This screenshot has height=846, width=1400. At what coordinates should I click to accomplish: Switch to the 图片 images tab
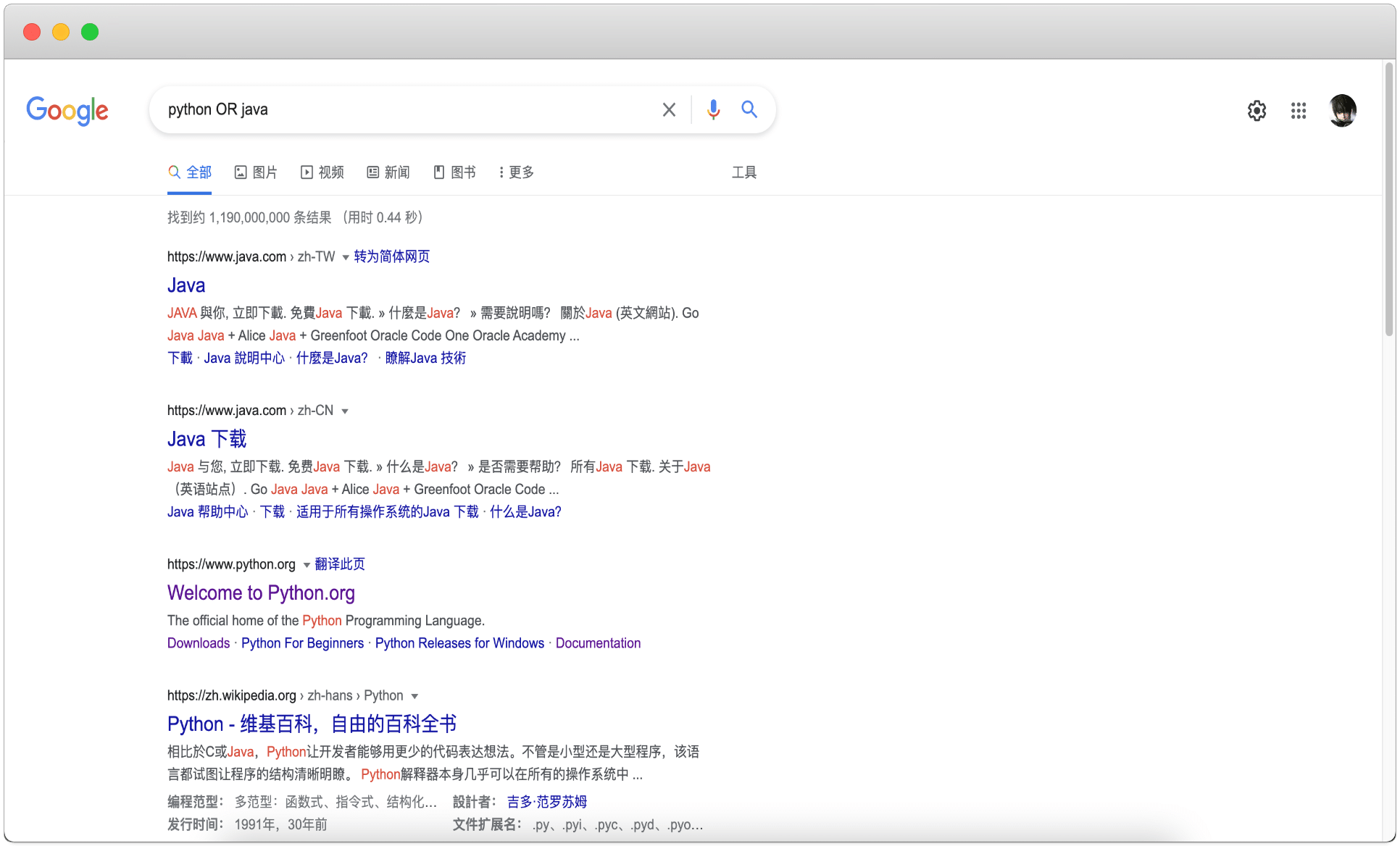coord(256,172)
